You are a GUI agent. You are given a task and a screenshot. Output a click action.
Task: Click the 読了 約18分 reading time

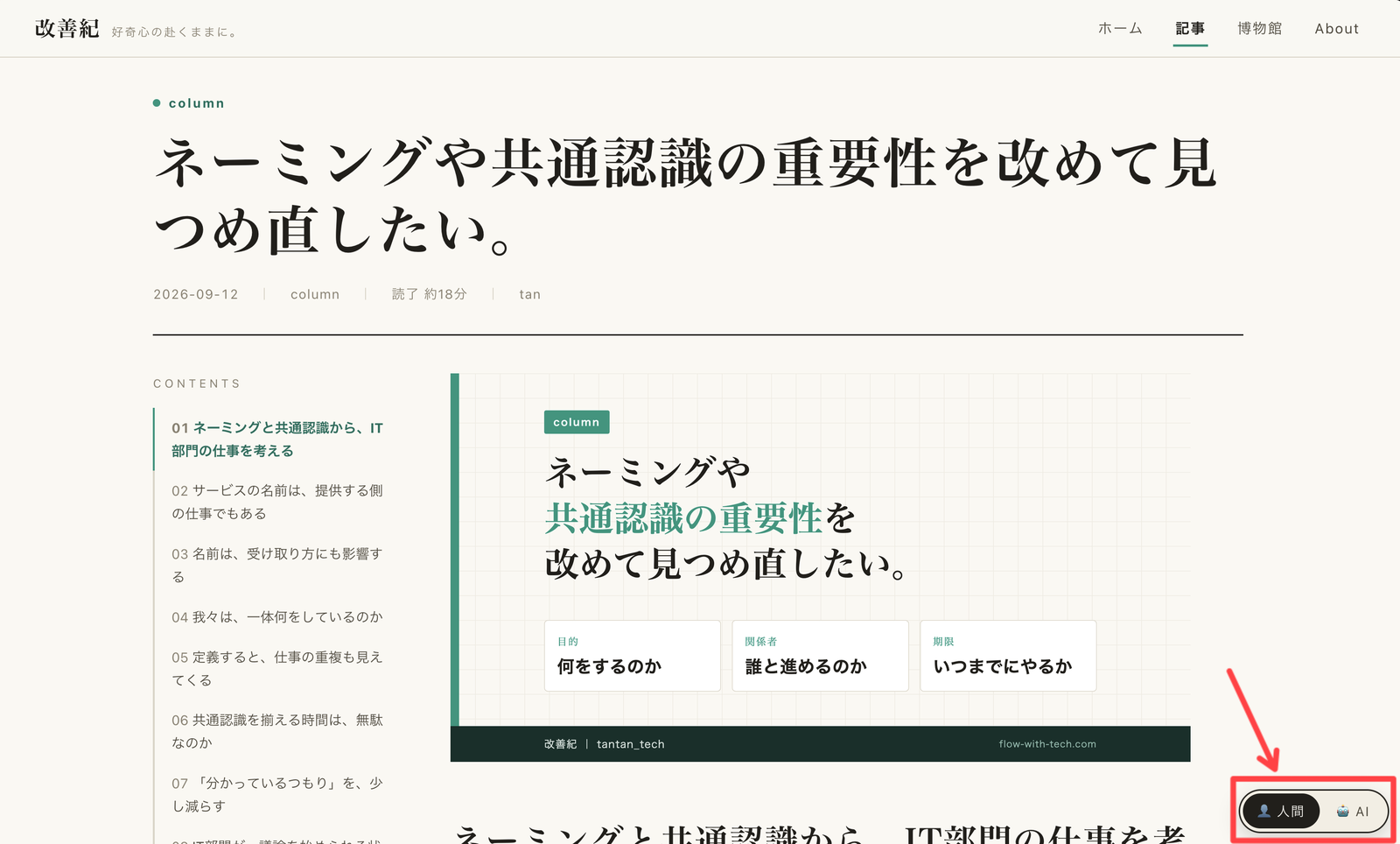click(430, 294)
